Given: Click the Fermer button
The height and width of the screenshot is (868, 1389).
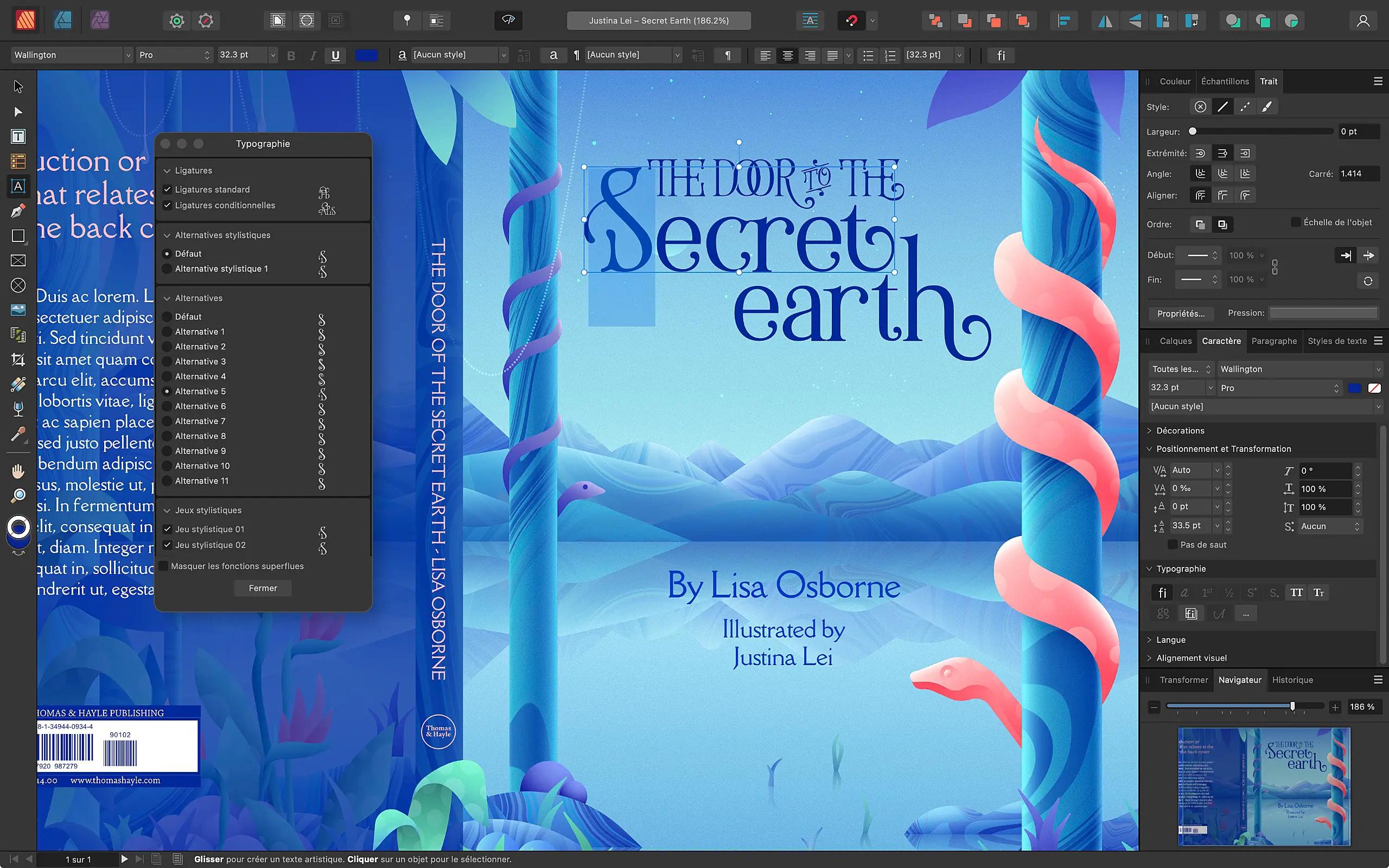Looking at the screenshot, I should click(x=263, y=588).
